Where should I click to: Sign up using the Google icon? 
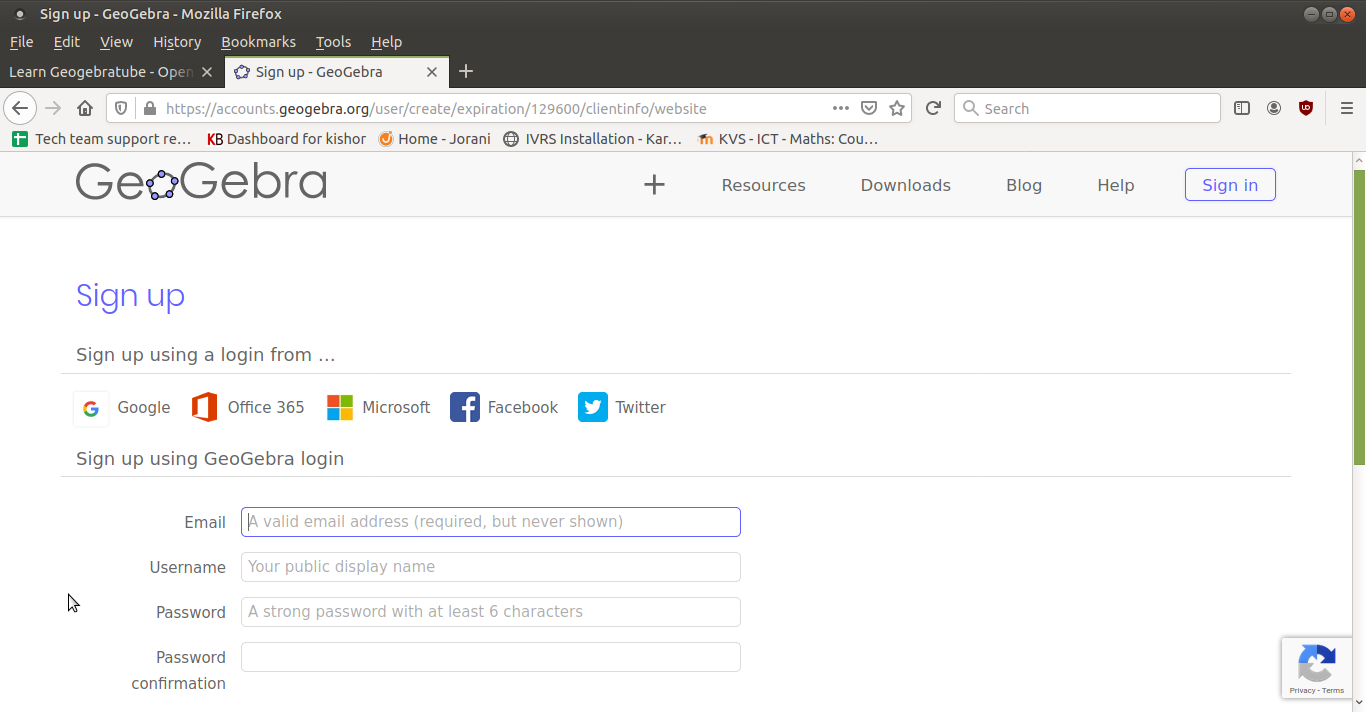[91, 408]
